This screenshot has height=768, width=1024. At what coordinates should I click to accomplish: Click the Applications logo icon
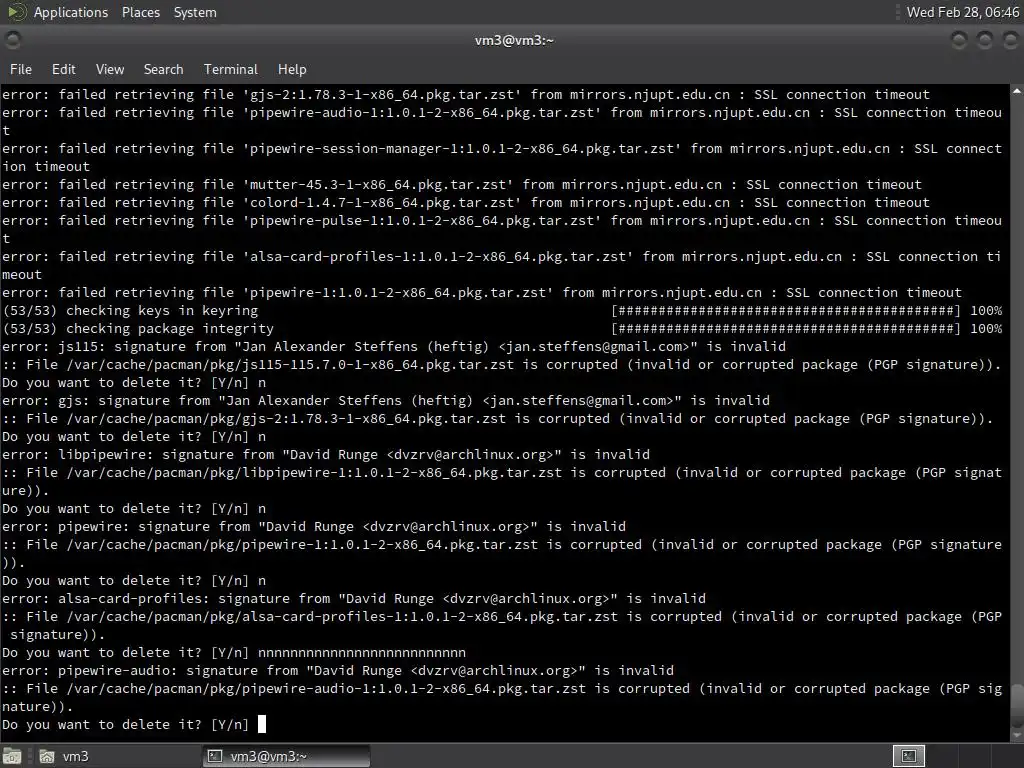point(16,12)
